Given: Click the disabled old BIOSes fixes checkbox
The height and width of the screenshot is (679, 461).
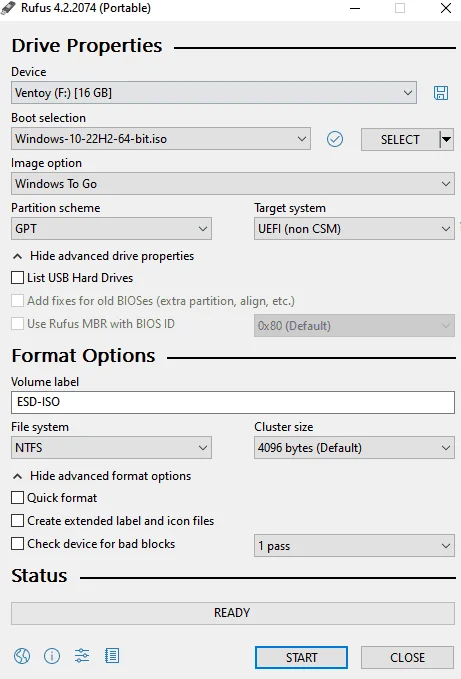Looking at the screenshot, I should click(x=17, y=301).
